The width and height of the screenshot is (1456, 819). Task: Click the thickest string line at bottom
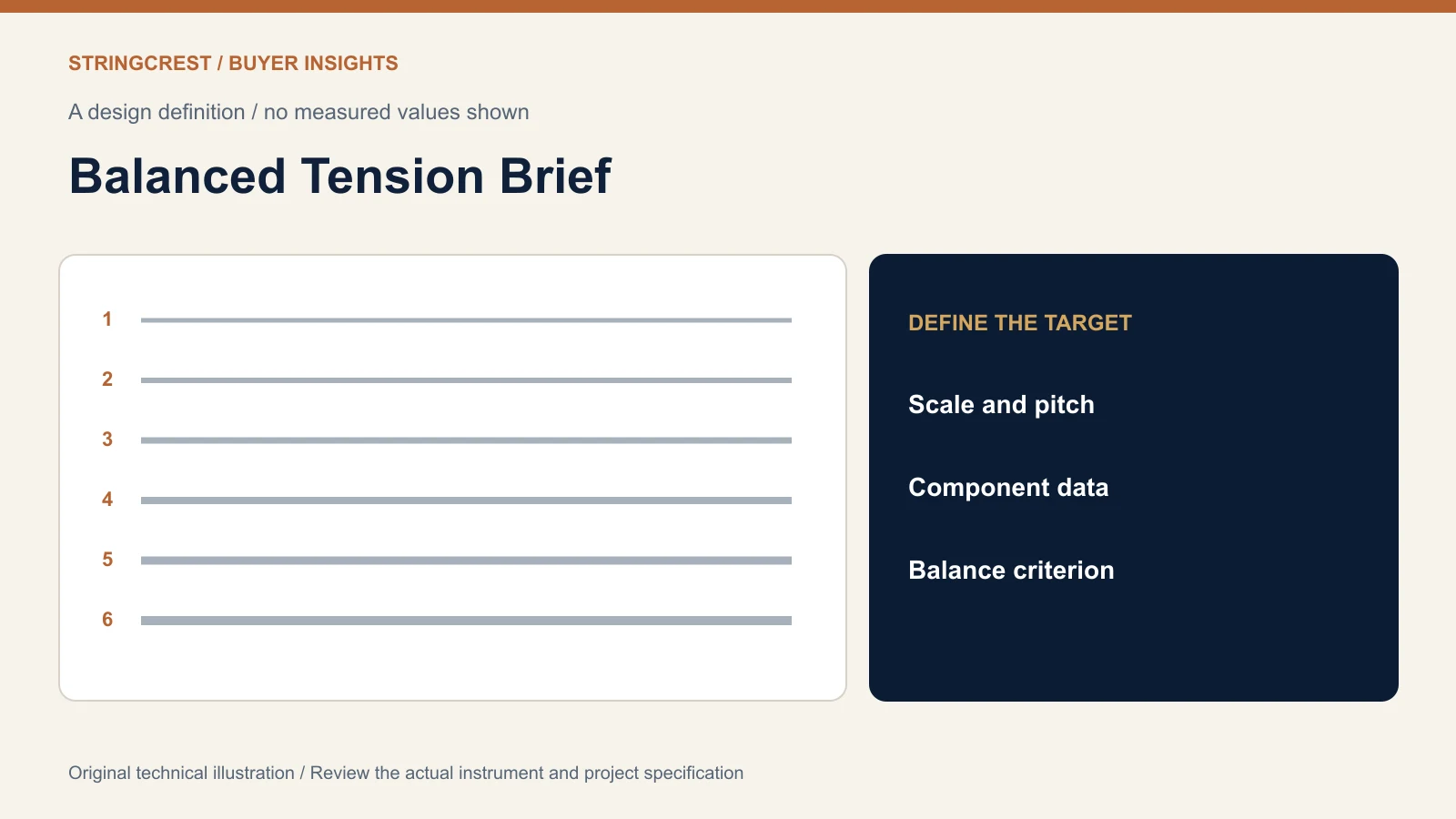coord(466,621)
